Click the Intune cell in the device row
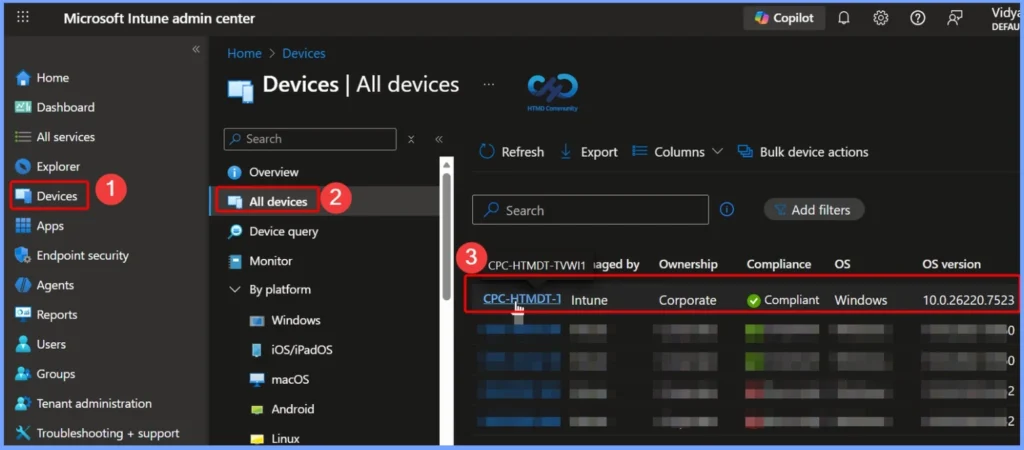The image size is (1024, 450). (x=589, y=300)
